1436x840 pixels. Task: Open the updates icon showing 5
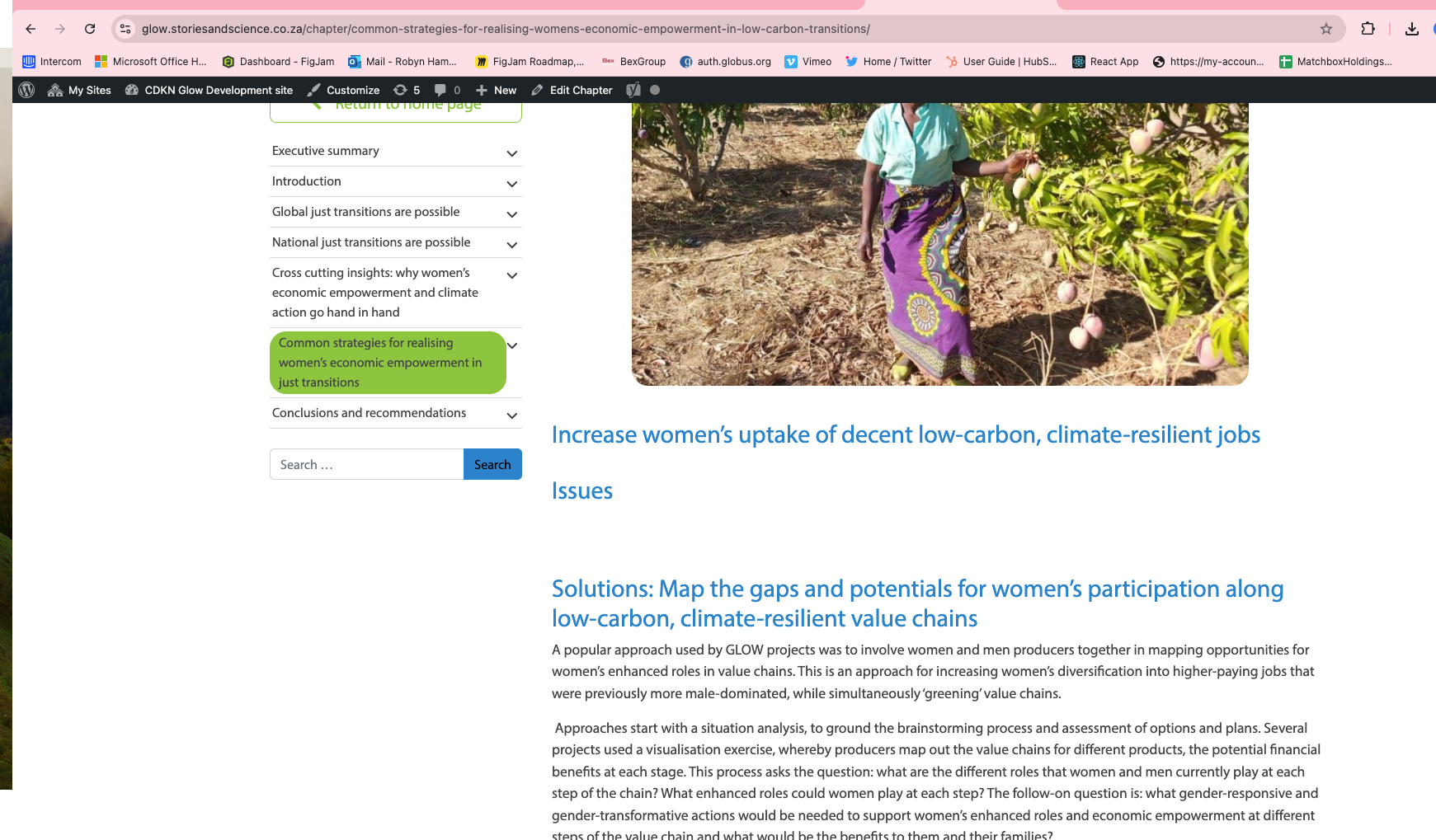point(407,90)
